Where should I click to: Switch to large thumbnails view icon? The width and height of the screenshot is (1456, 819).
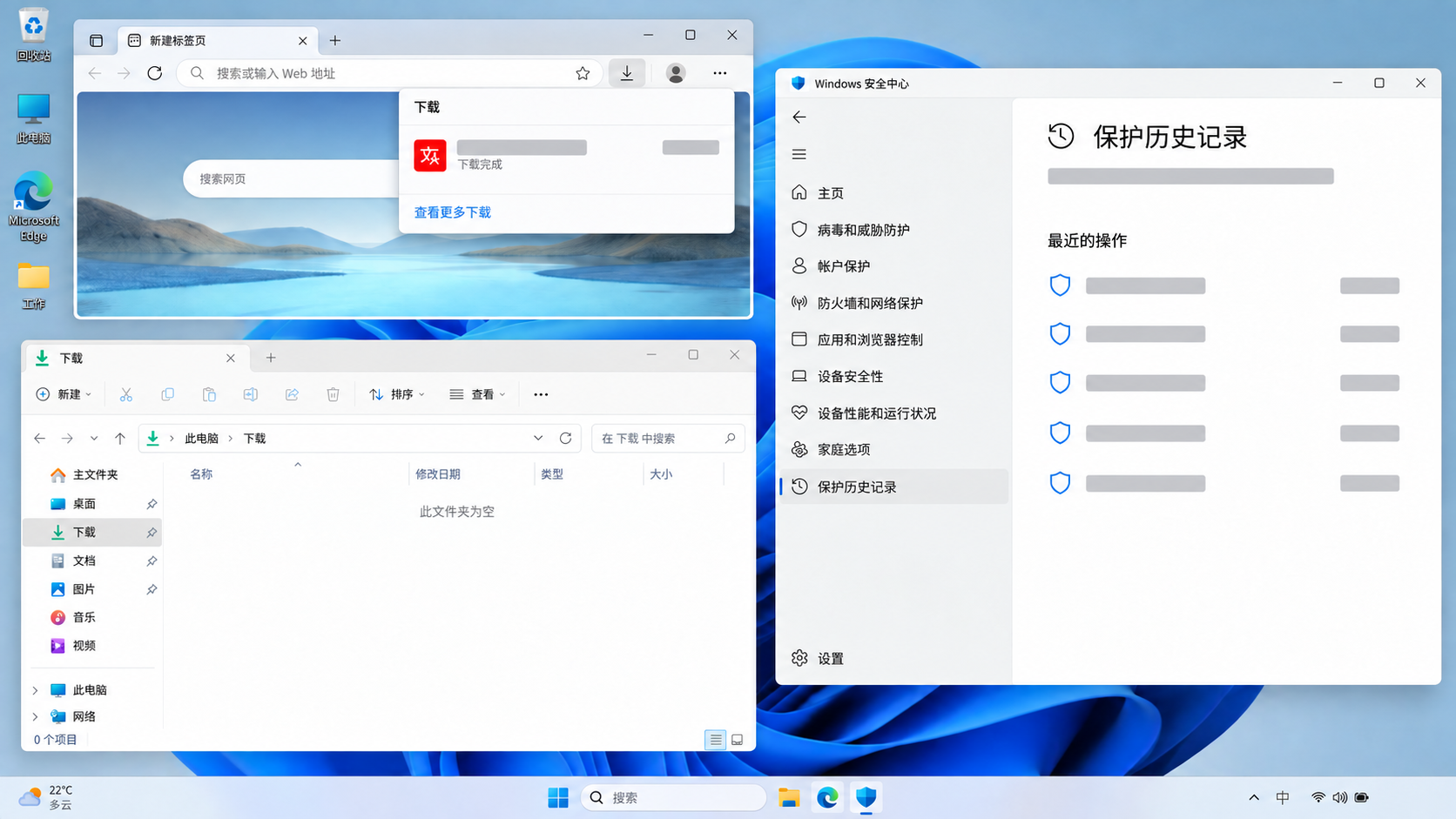738,740
